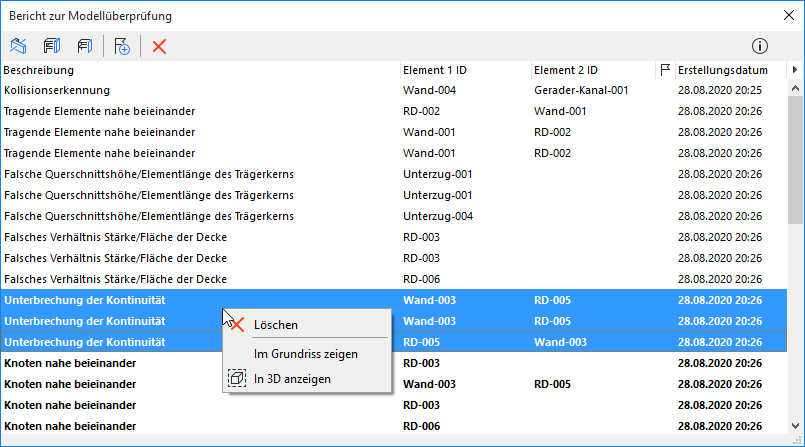
Task: Click RD-006 in the Falsches Verhältnis row
Action: pyautogui.click(x=421, y=279)
